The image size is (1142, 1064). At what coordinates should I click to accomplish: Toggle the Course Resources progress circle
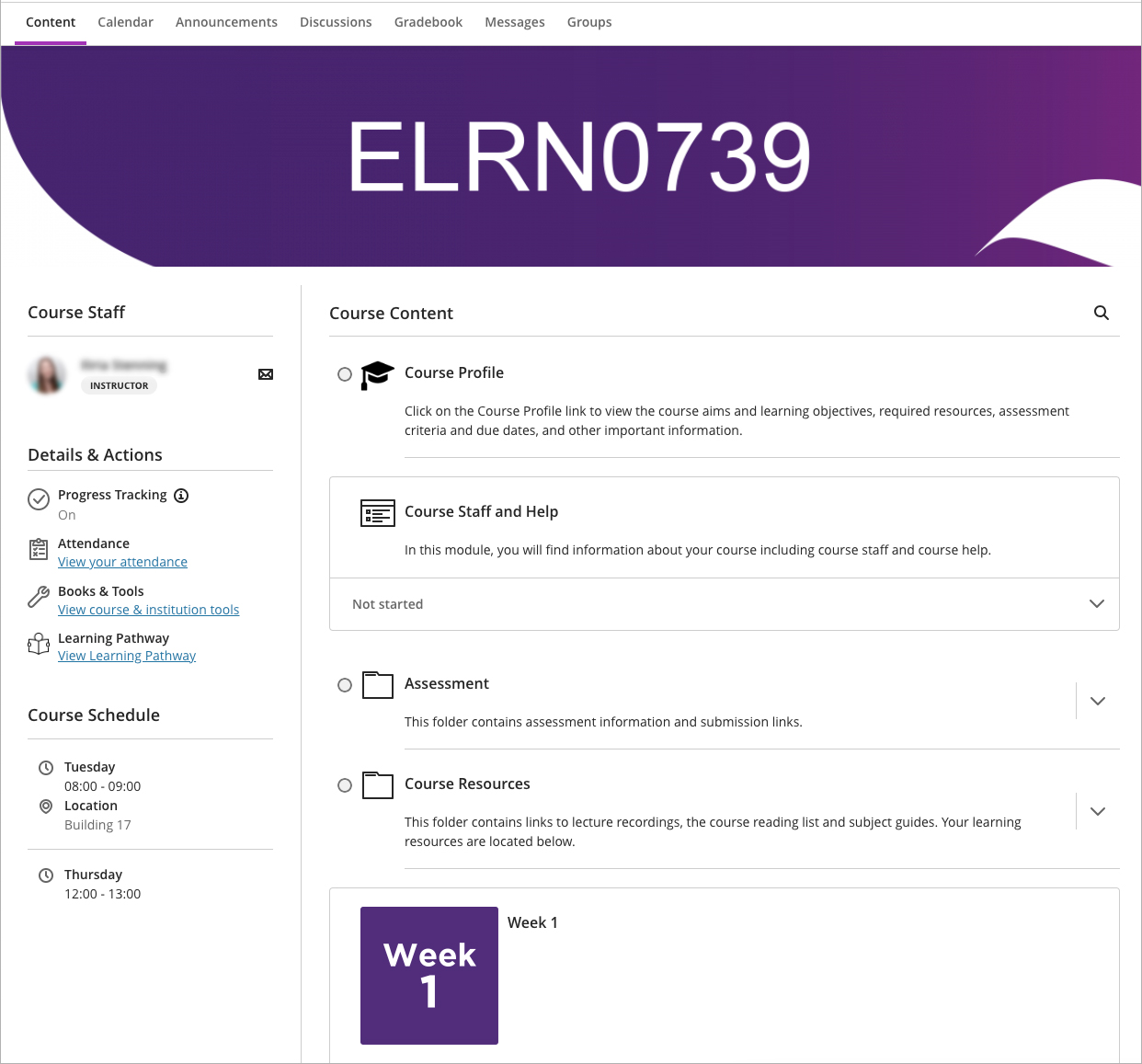345,785
